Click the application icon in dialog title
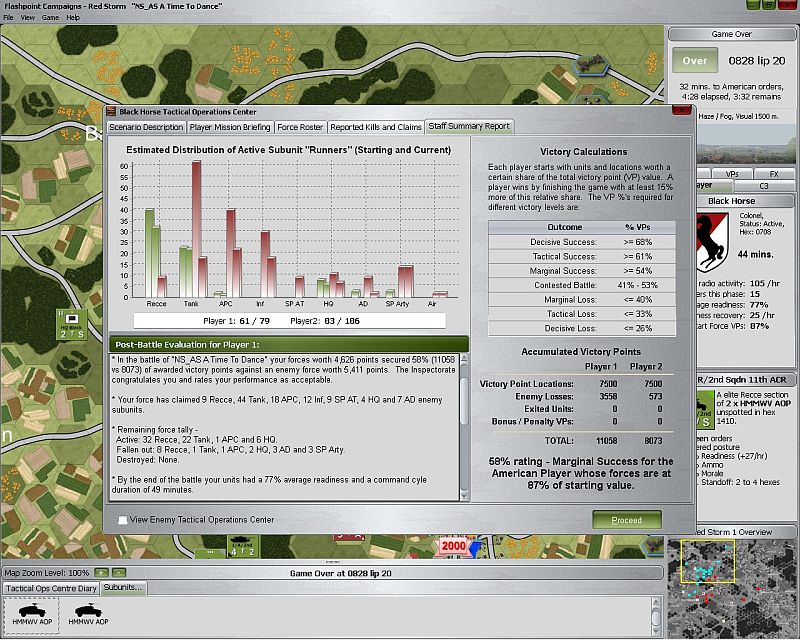This screenshot has width=800, height=640. [x=112, y=111]
